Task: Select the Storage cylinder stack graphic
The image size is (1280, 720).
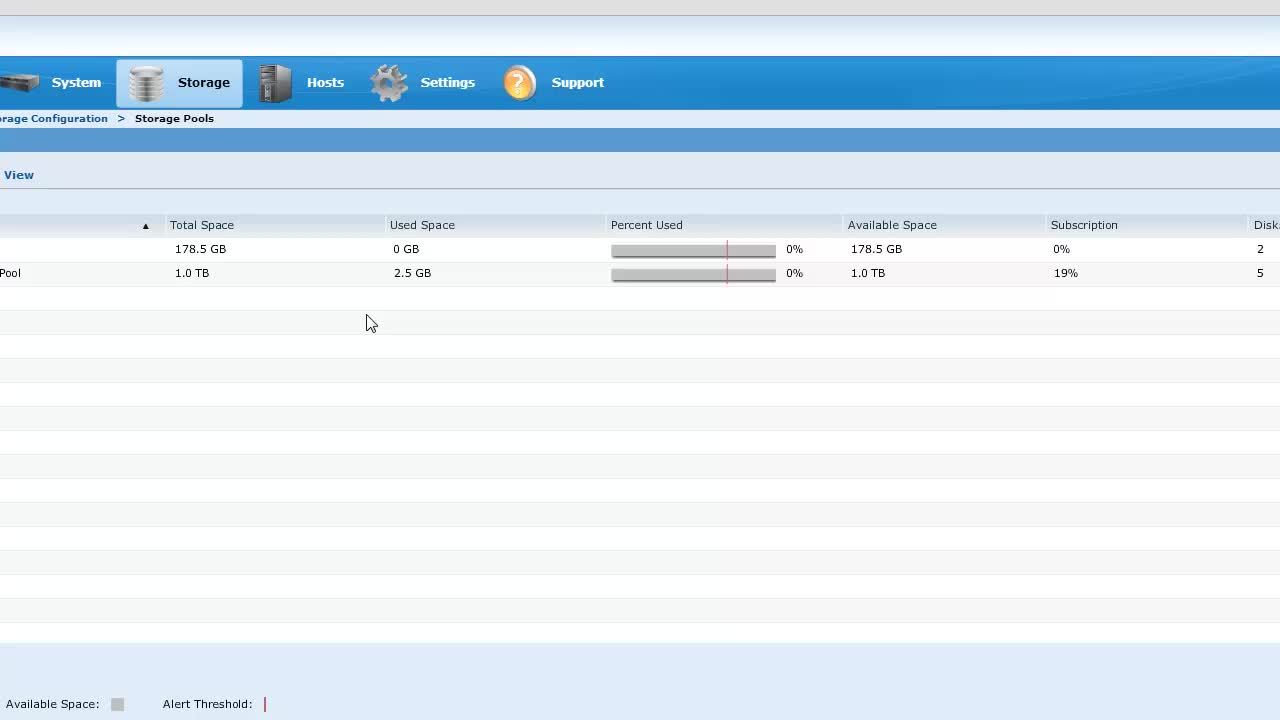Action: [145, 82]
